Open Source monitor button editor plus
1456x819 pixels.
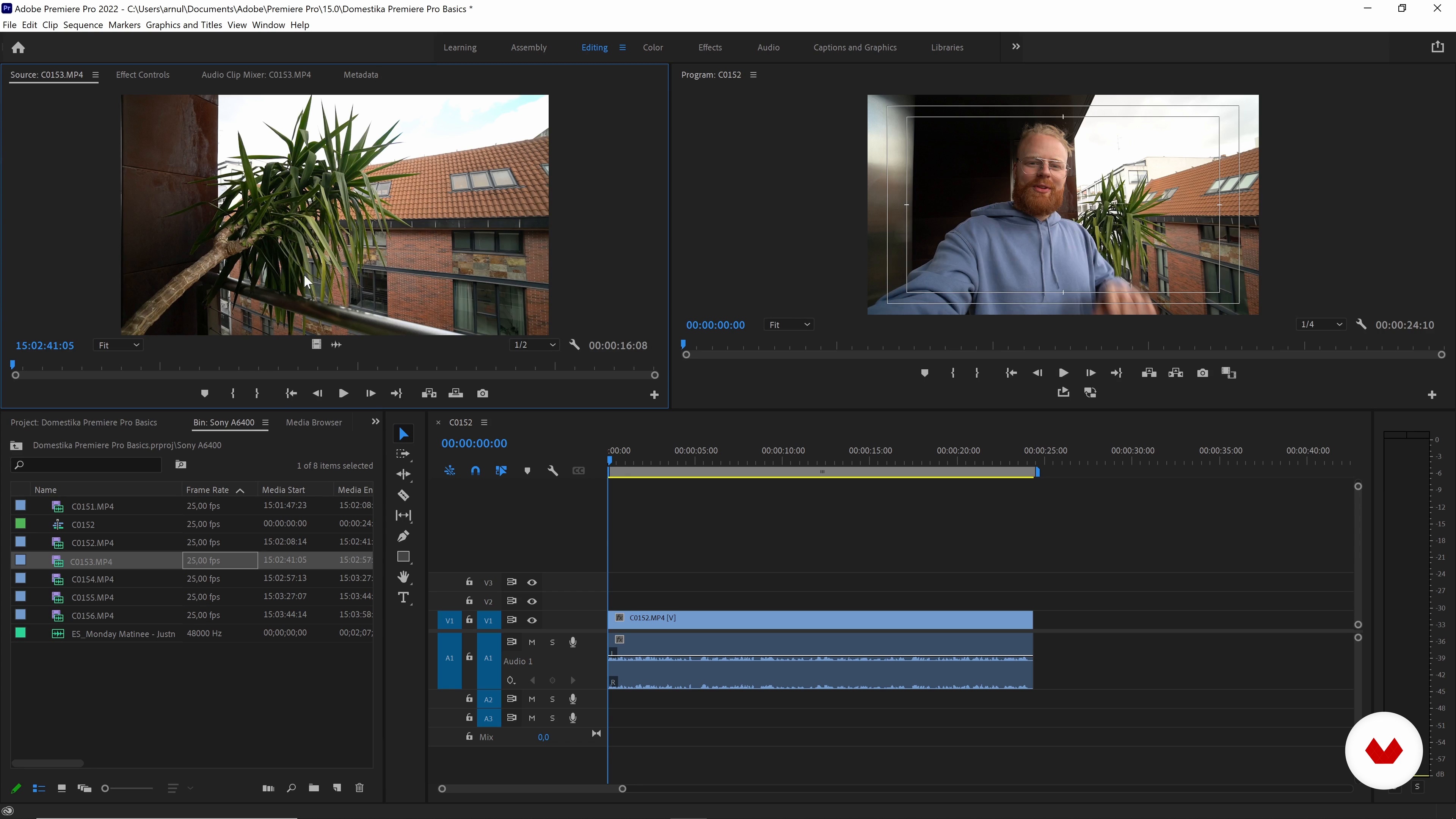pyautogui.click(x=654, y=395)
